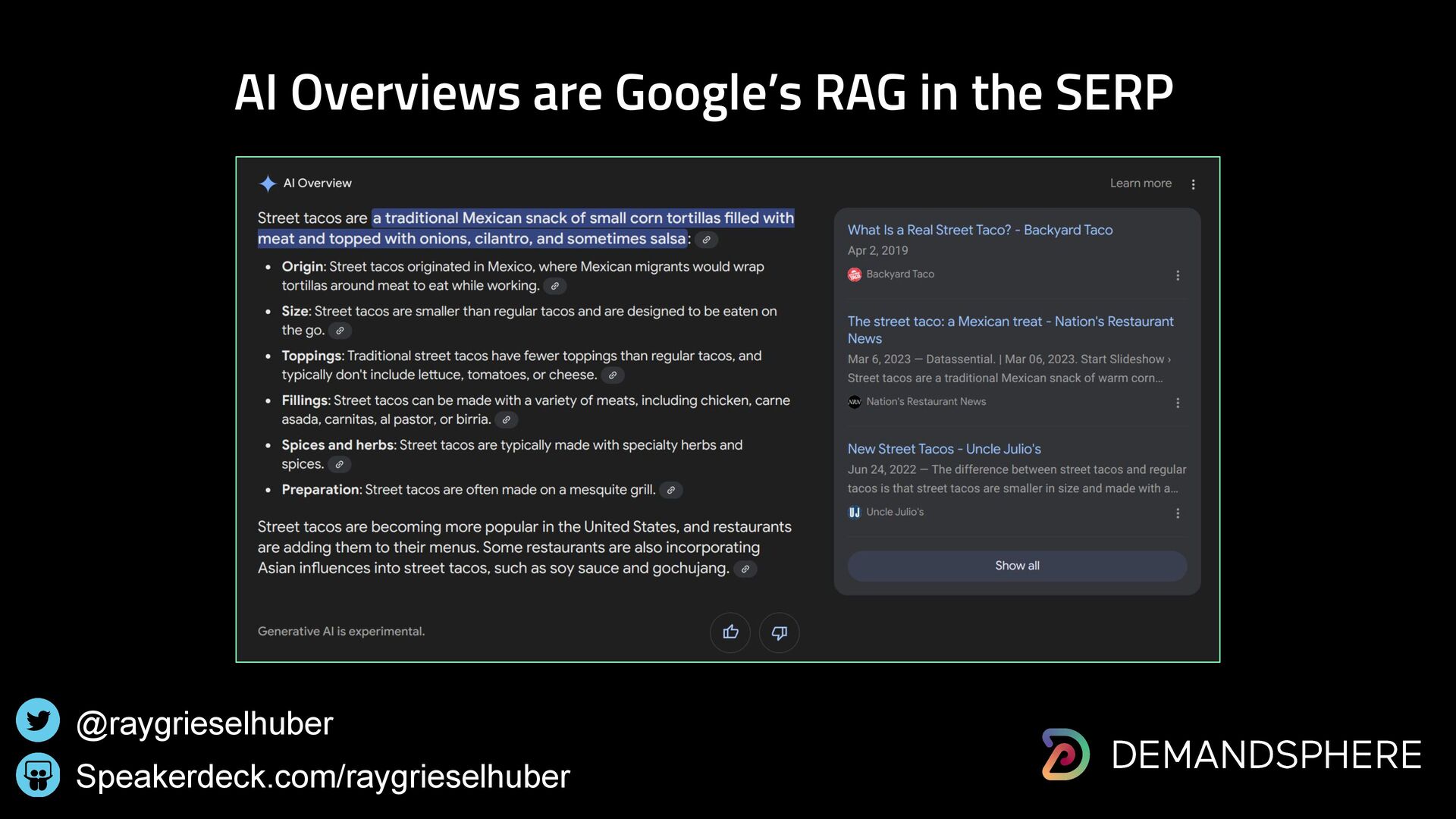Open the AI Overview three-dot menu
This screenshot has width=1456, height=819.
tap(1193, 184)
